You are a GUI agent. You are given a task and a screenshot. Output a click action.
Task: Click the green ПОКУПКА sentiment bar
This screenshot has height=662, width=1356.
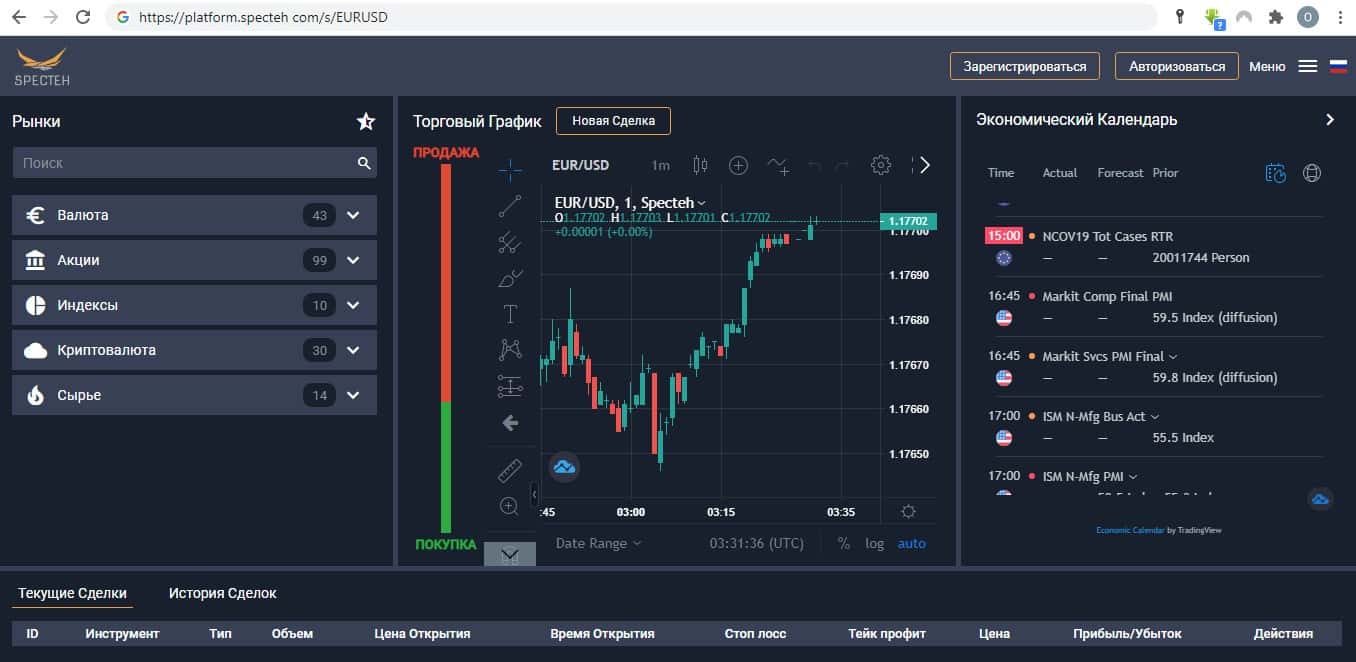[x=446, y=467]
